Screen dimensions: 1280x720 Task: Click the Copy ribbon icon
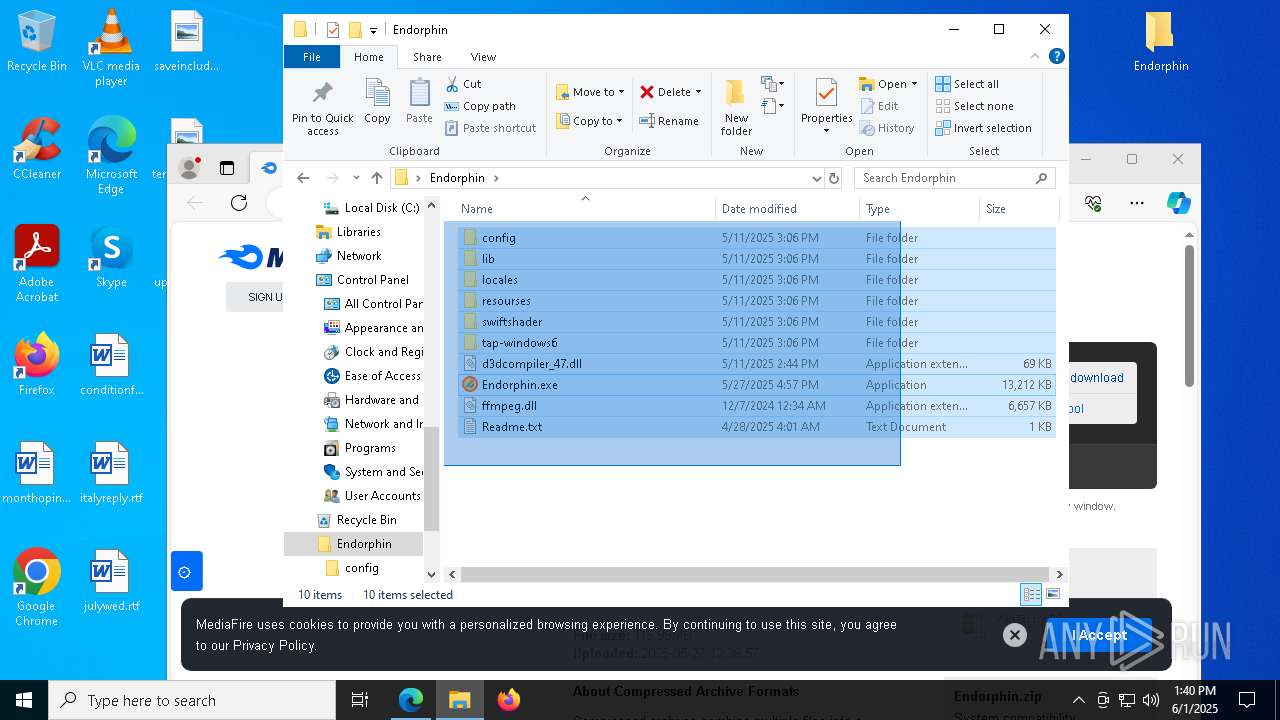click(377, 102)
